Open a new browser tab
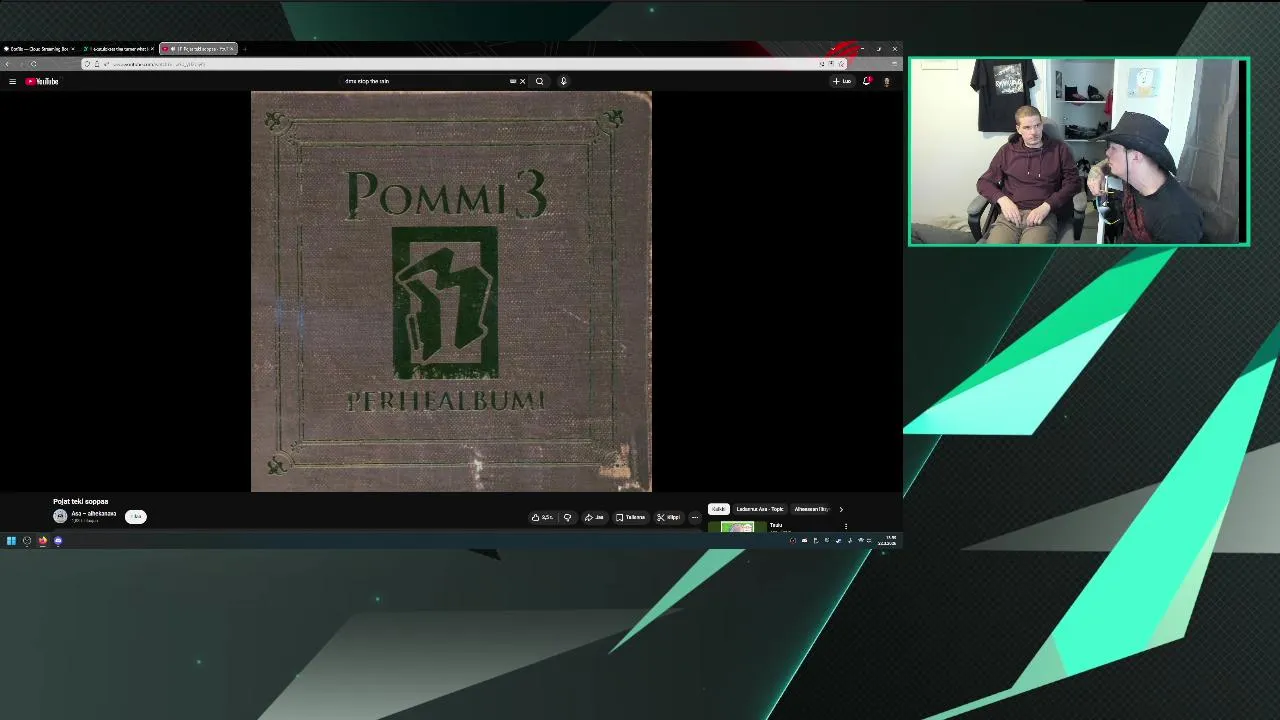 (245, 48)
